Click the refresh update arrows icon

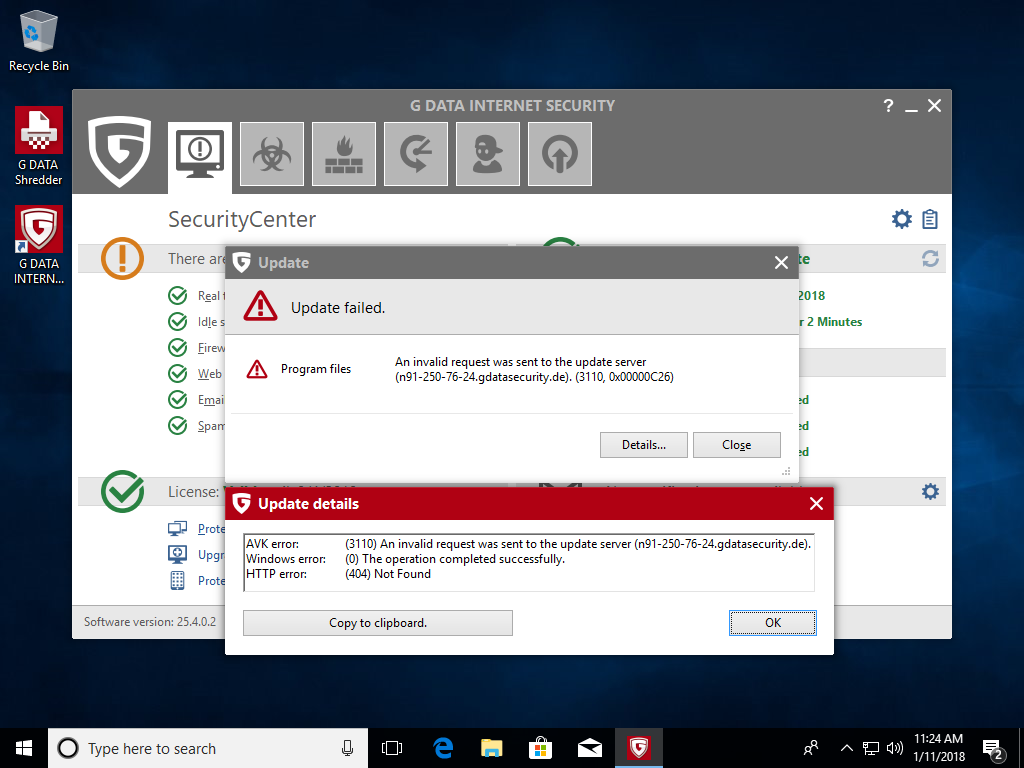coord(930,259)
